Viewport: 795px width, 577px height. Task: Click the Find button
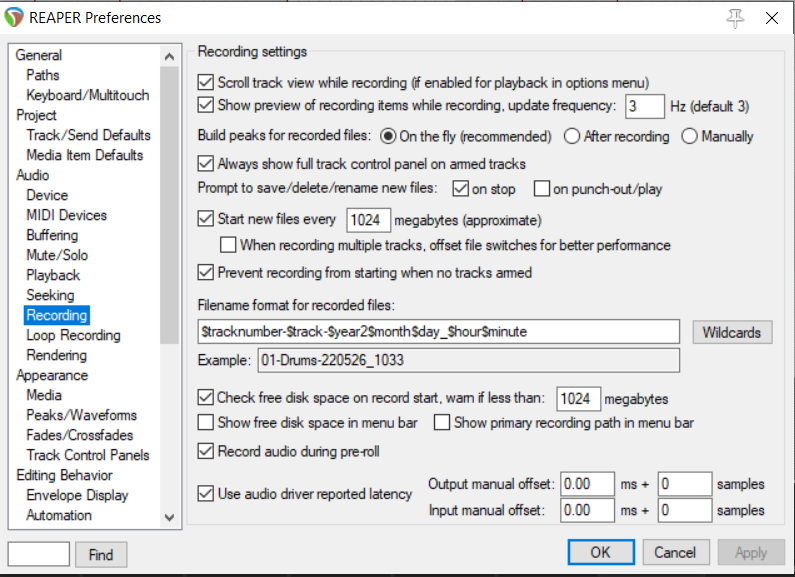coord(101,554)
